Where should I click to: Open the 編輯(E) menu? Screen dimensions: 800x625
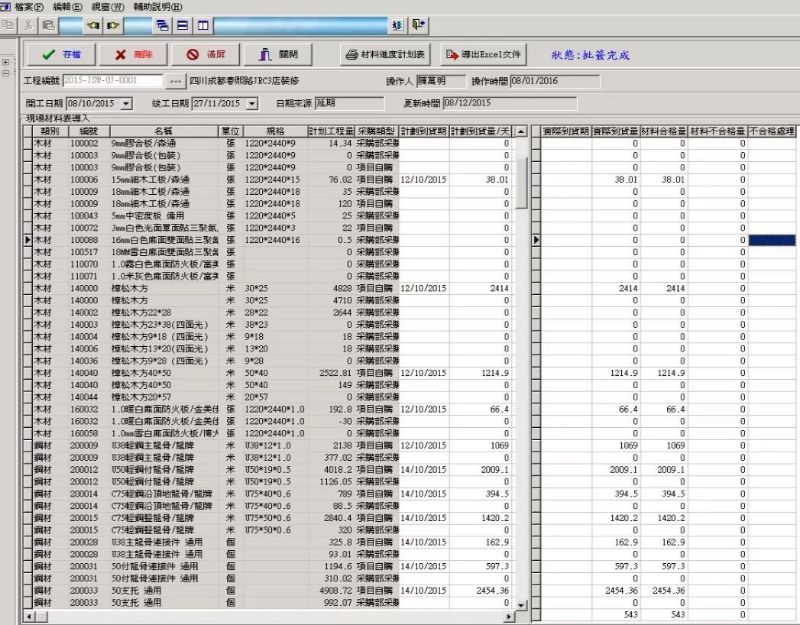tap(67, 7)
